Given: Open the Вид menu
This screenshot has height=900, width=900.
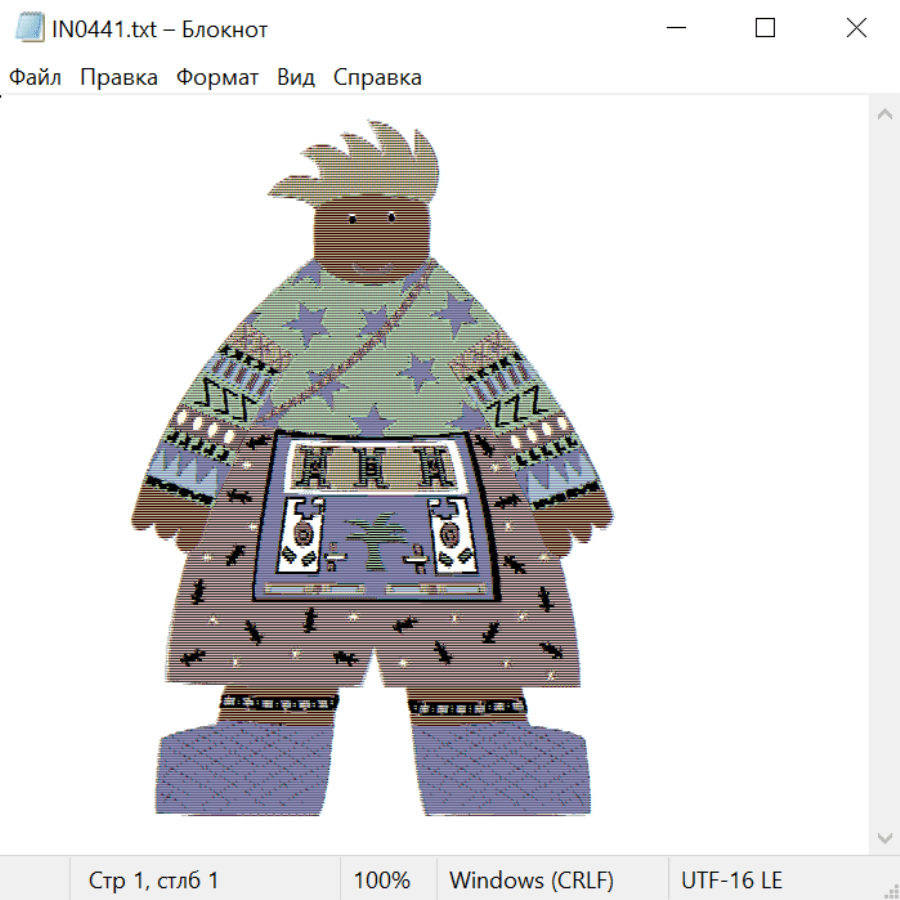Looking at the screenshot, I should click(296, 78).
